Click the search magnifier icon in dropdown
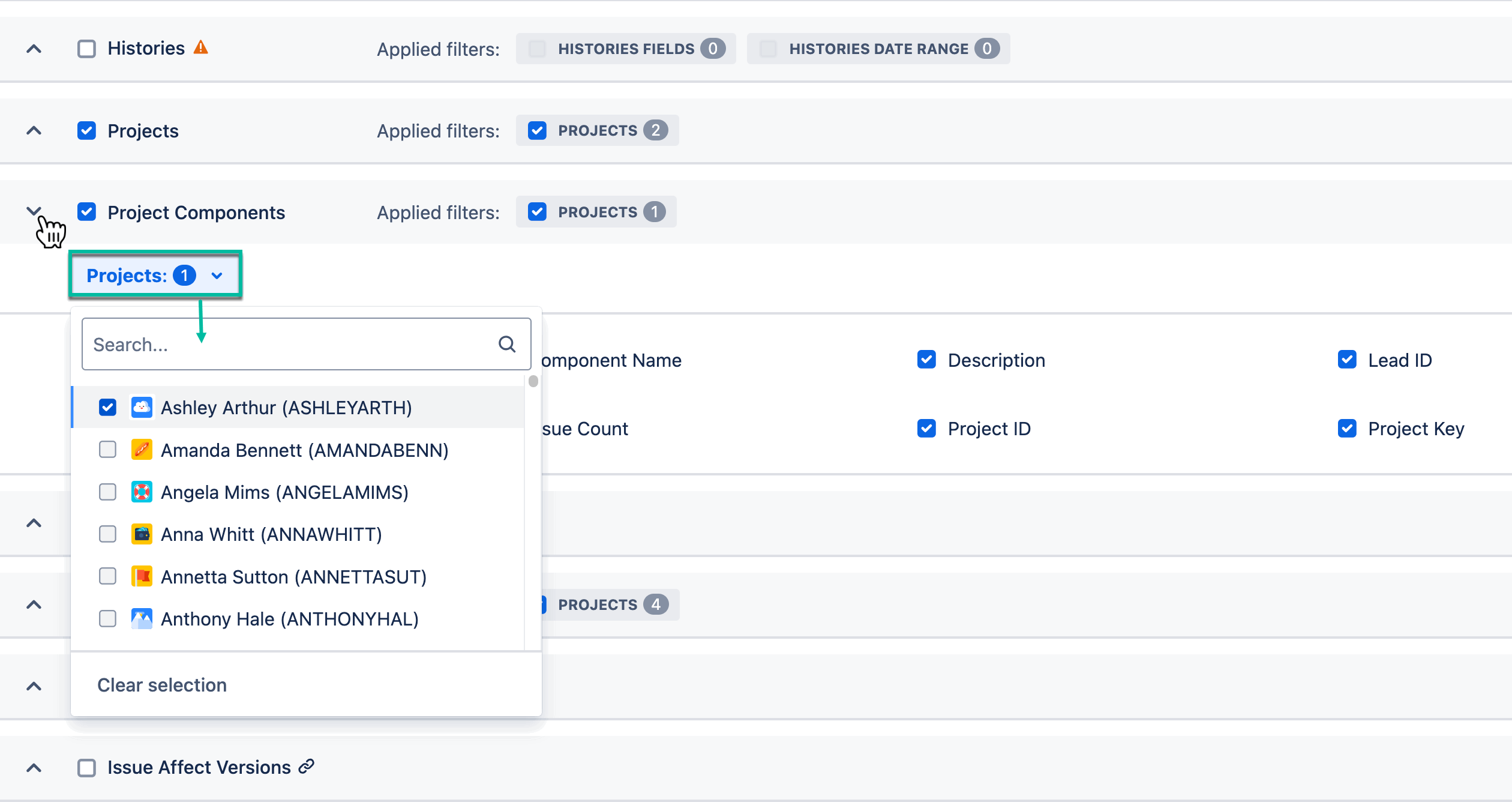The image size is (1512, 802). pos(507,344)
